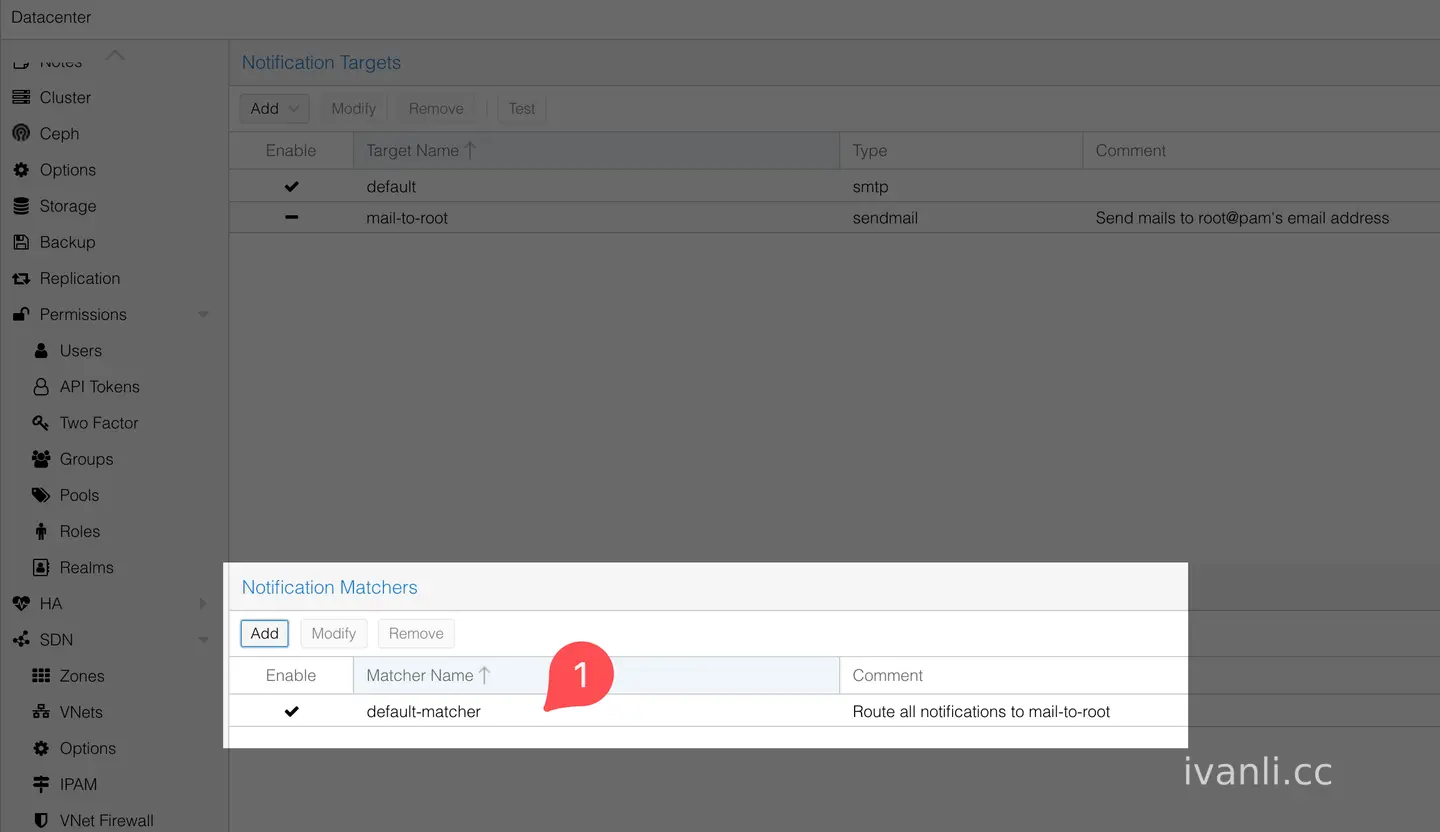Select the Storage database icon
Screen dimensions: 1440x832
(21, 206)
